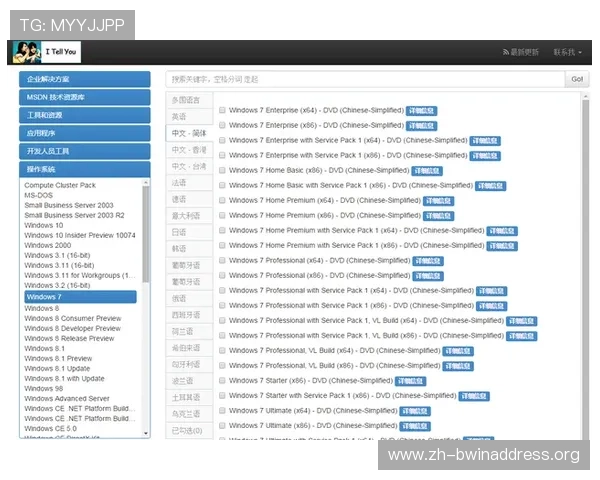The image size is (600, 480).
Task: Select Small Business Server 2003 R2
Action: pyautogui.click(x=74, y=215)
